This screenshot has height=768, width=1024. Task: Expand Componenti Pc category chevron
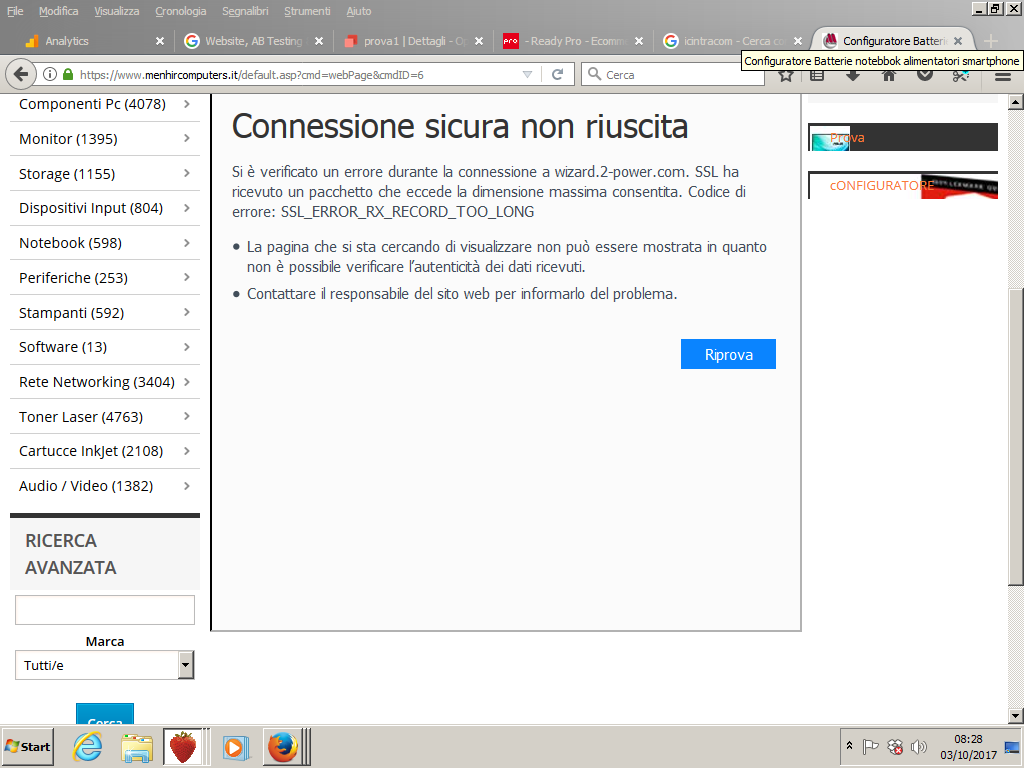click(187, 104)
